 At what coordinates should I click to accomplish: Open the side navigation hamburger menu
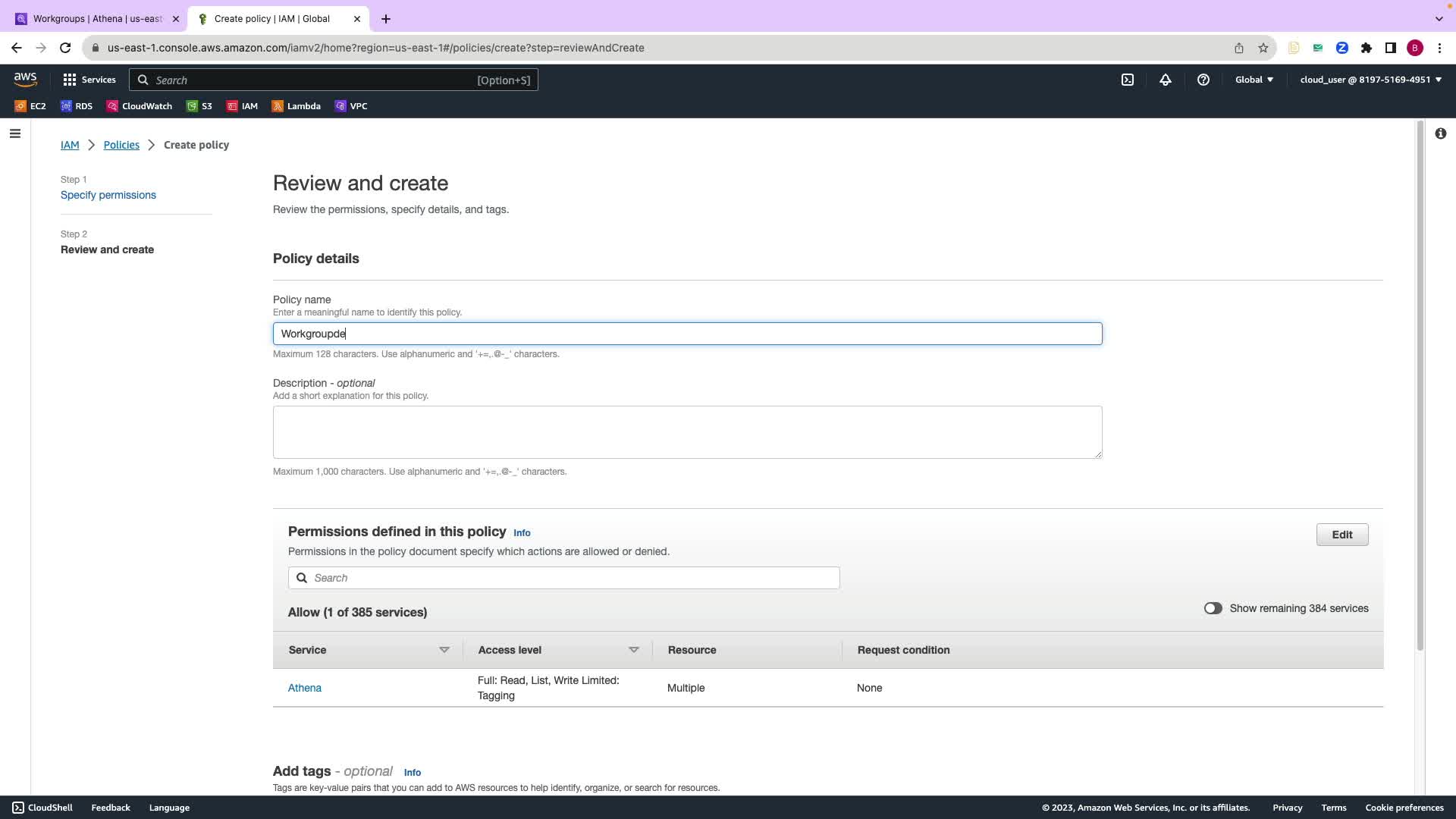coord(15,134)
